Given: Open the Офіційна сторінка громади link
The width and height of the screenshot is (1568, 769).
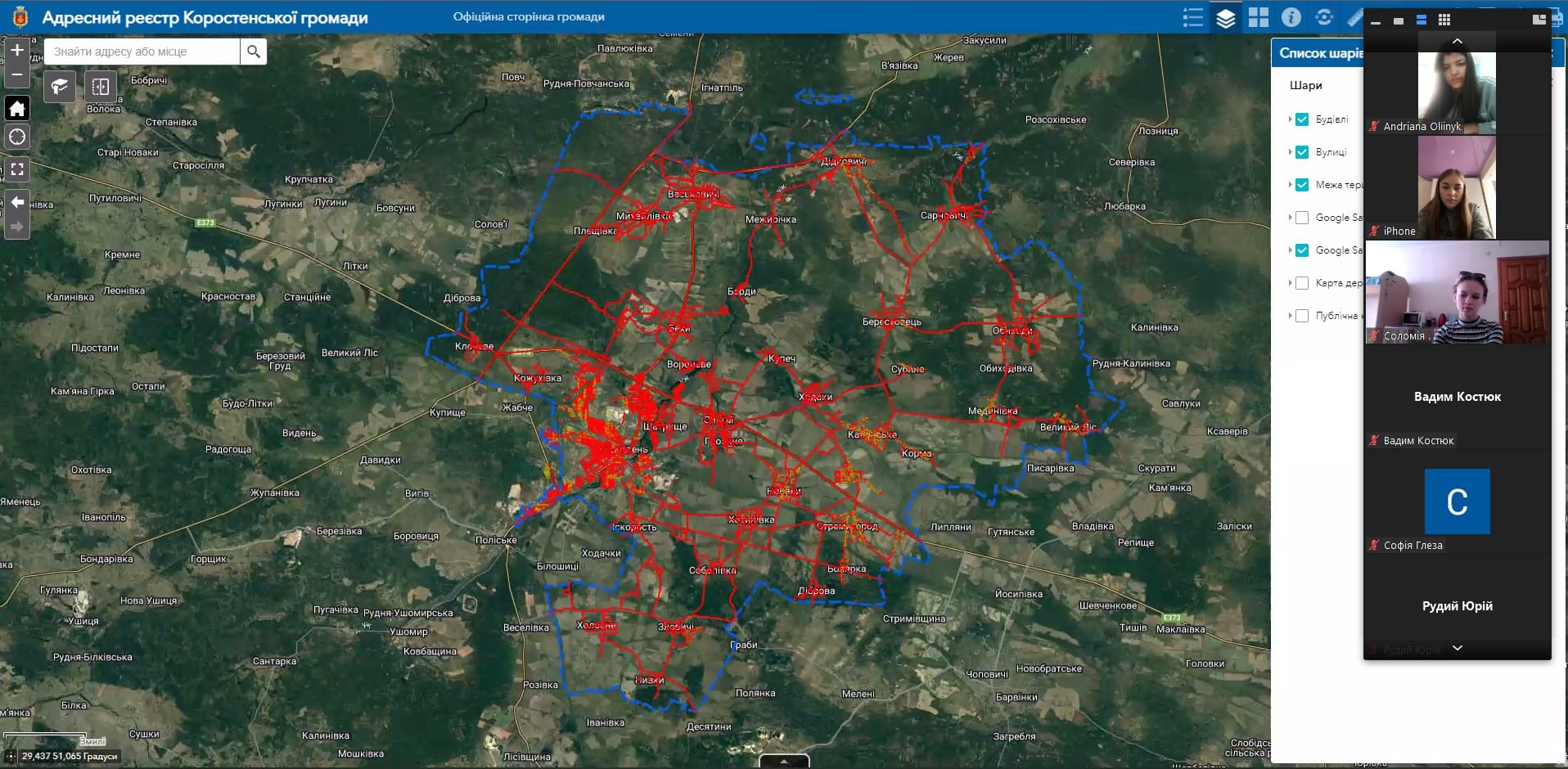Looking at the screenshot, I should (x=529, y=17).
